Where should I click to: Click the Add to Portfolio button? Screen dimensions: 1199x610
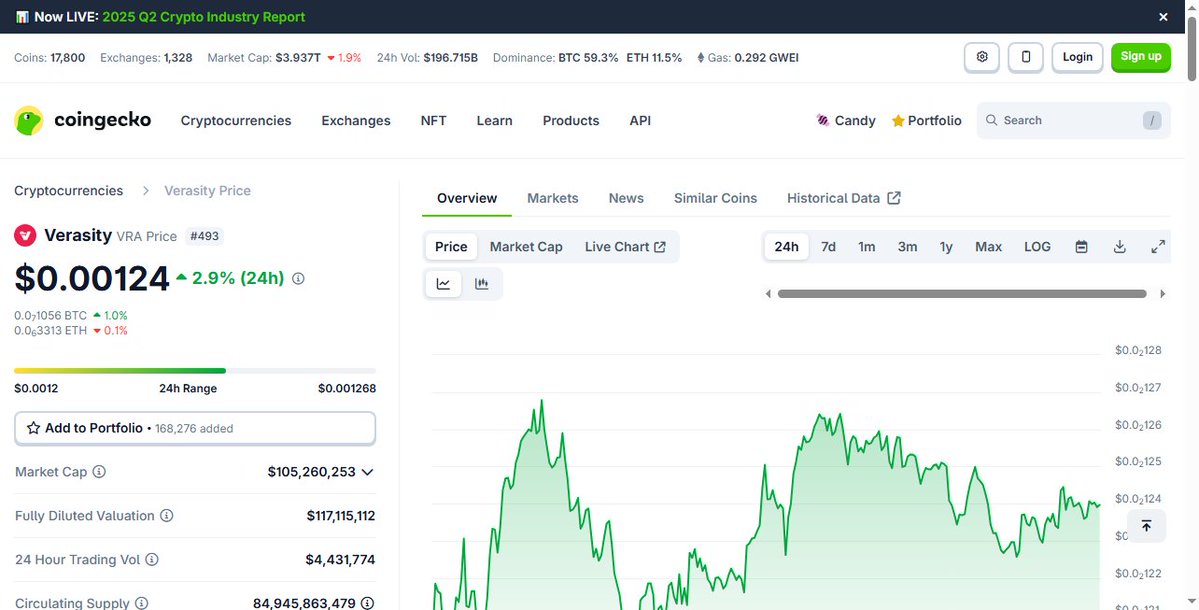click(195, 428)
